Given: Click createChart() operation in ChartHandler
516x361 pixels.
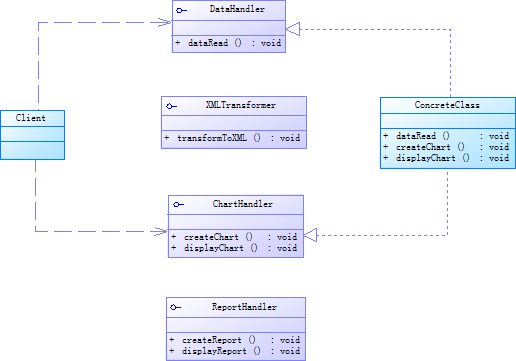Looking at the screenshot, I should (x=234, y=237).
